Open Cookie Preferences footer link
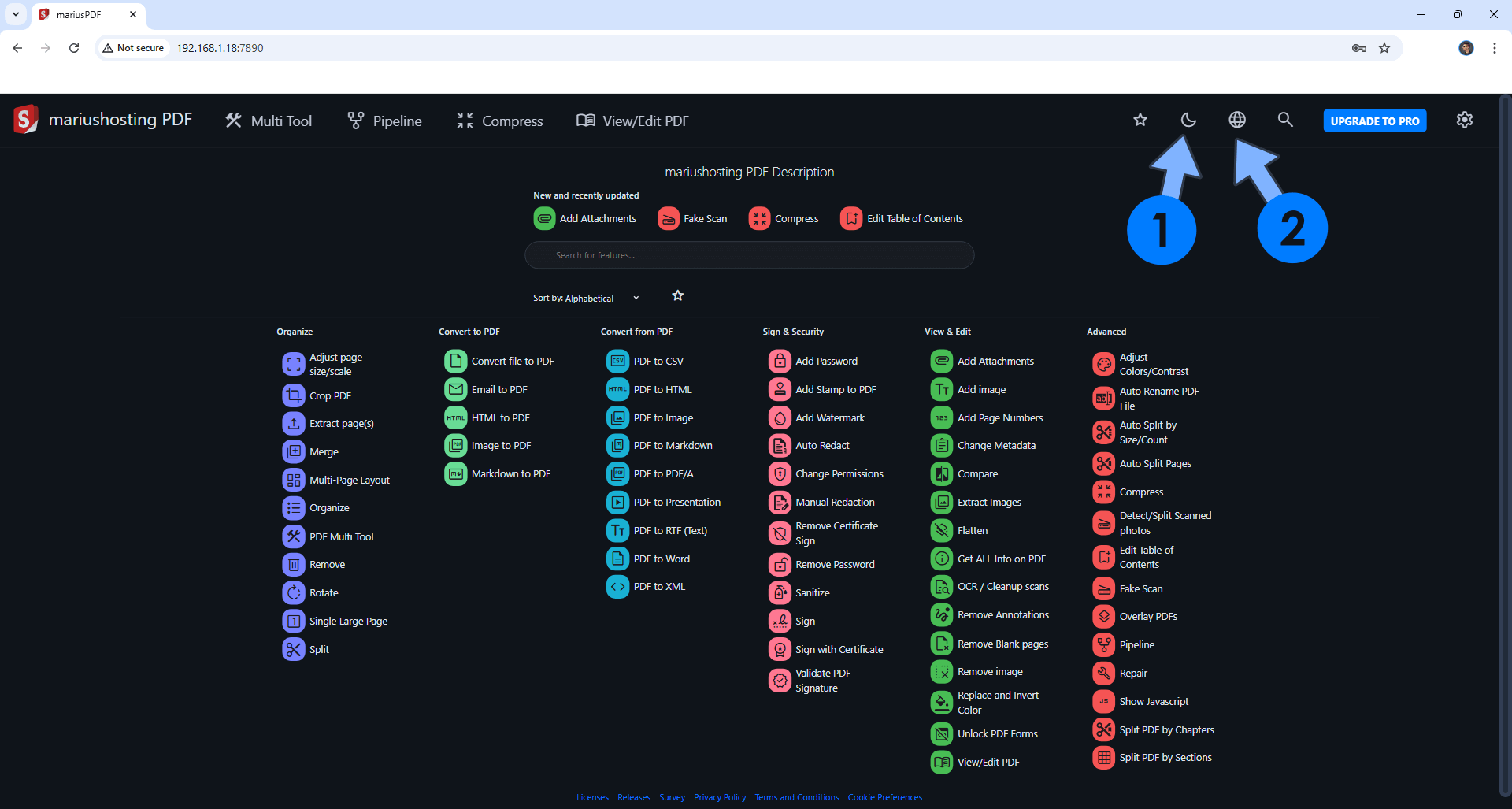The height and width of the screenshot is (809, 1512). click(x=885, y=797)
